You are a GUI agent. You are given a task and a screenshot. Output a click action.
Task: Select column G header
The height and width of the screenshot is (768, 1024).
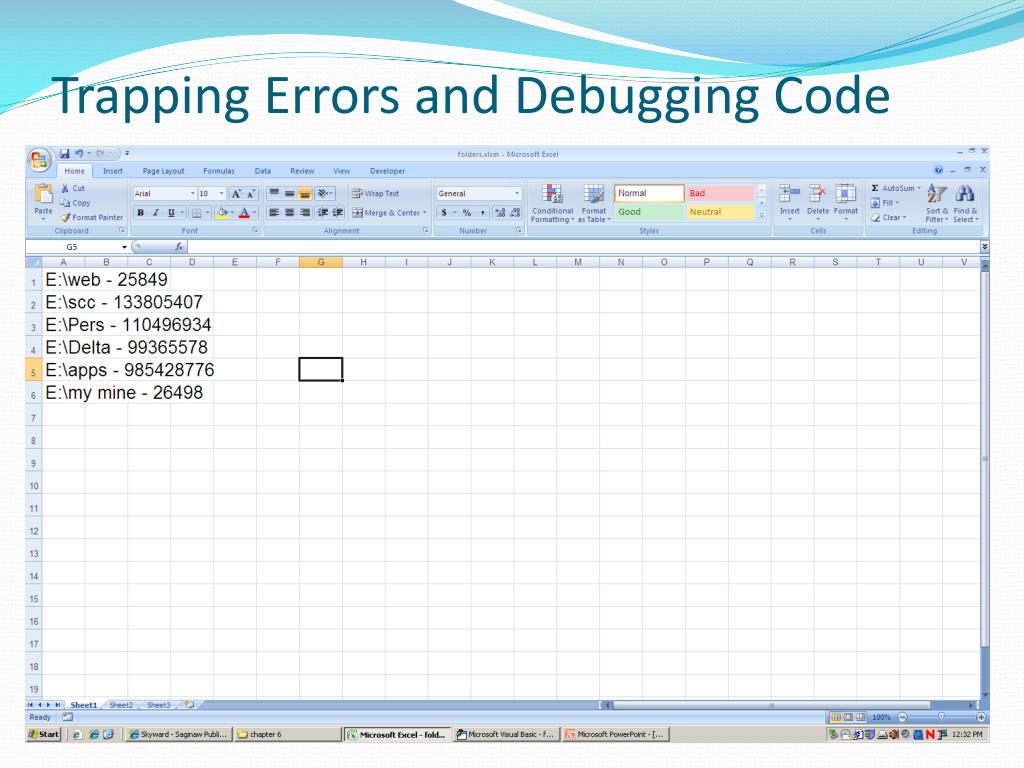point(321,262)
